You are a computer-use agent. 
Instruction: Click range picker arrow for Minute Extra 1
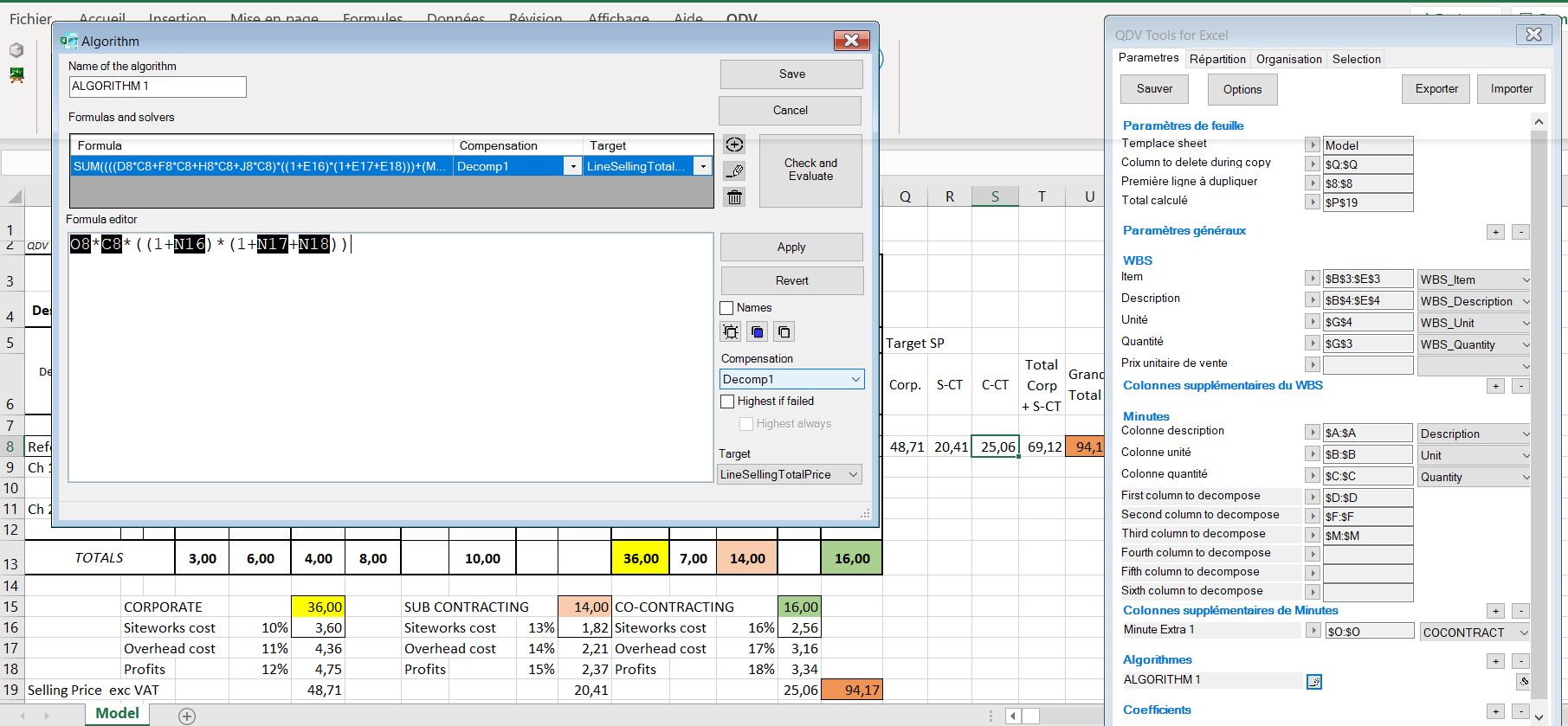1313,631
